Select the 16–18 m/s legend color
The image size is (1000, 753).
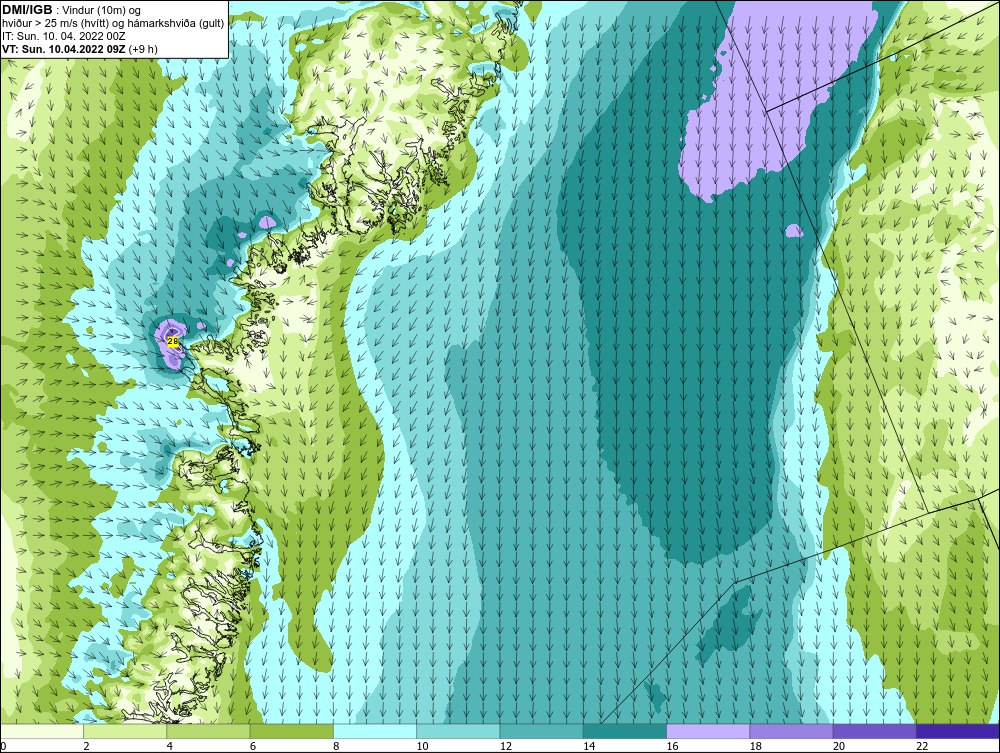point(708,731)
